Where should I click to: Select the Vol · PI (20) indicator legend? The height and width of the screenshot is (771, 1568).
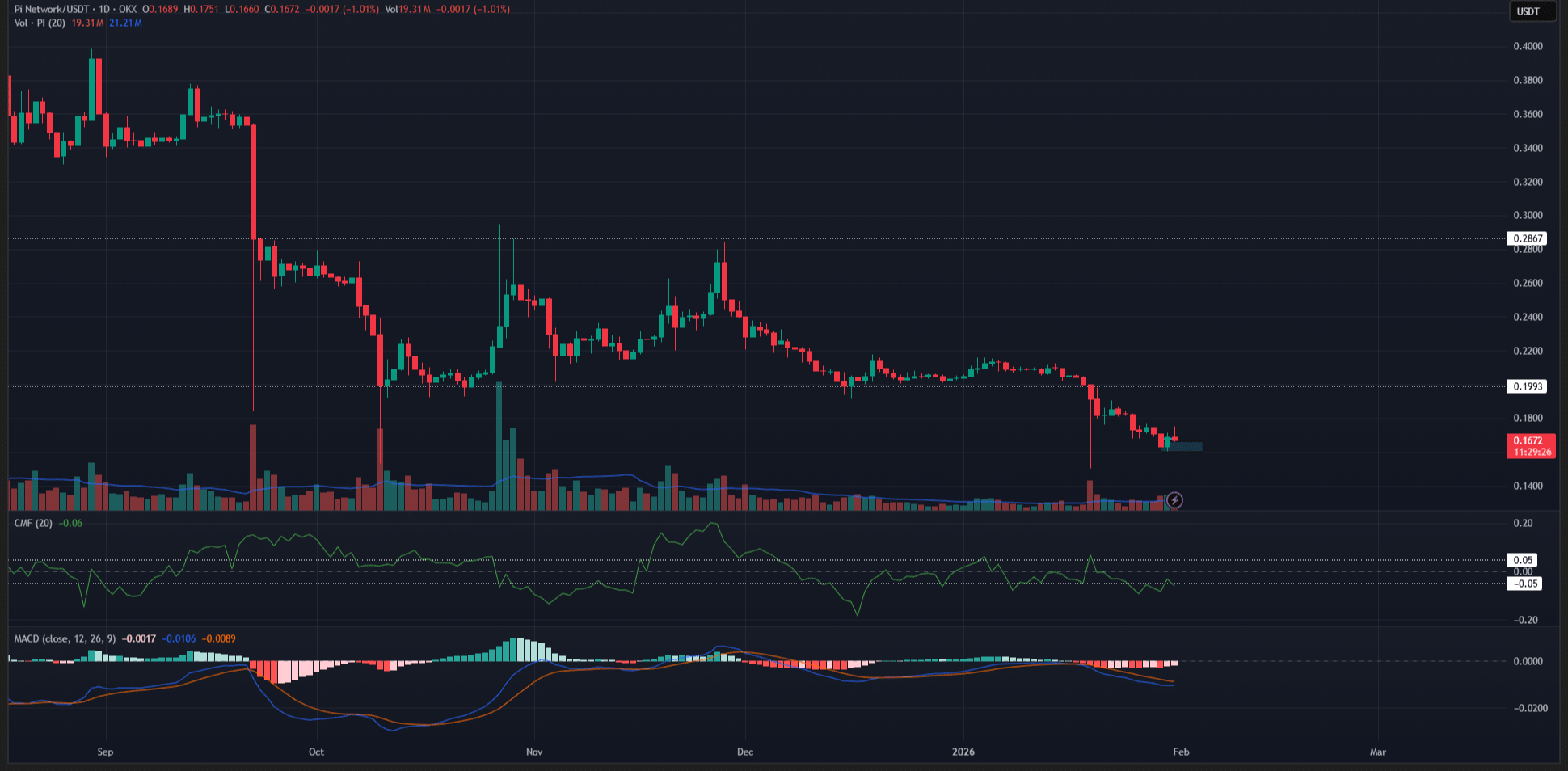40,23
